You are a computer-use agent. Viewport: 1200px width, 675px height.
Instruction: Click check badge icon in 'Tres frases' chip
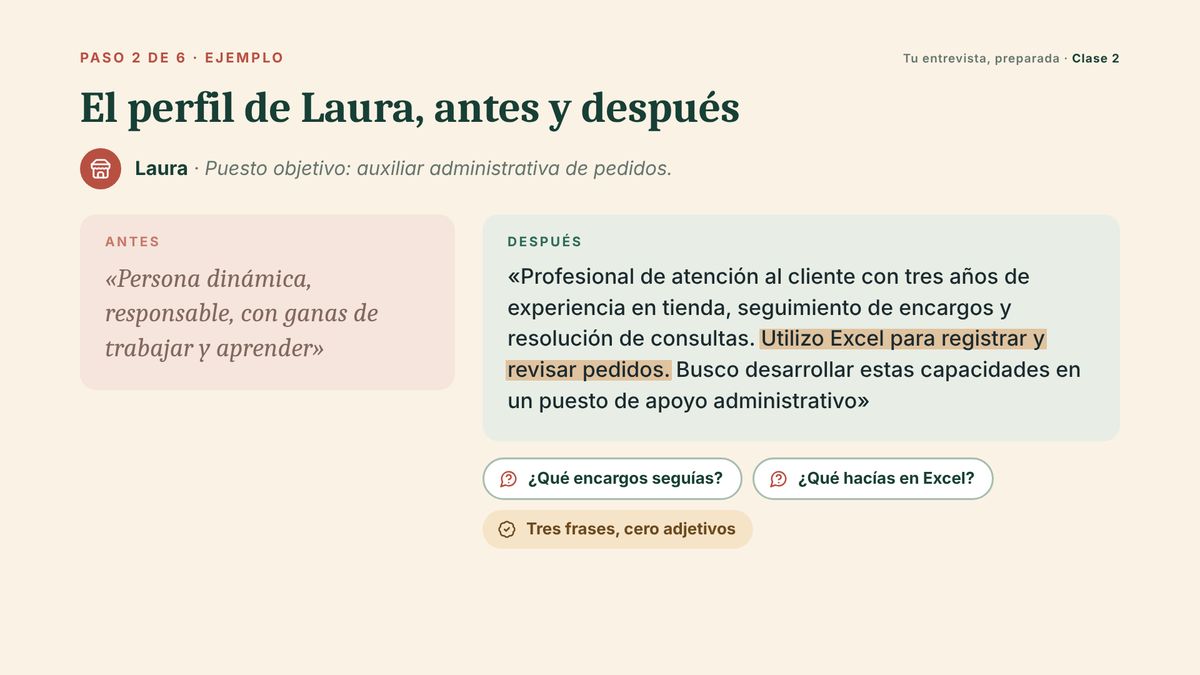[507, 529]
